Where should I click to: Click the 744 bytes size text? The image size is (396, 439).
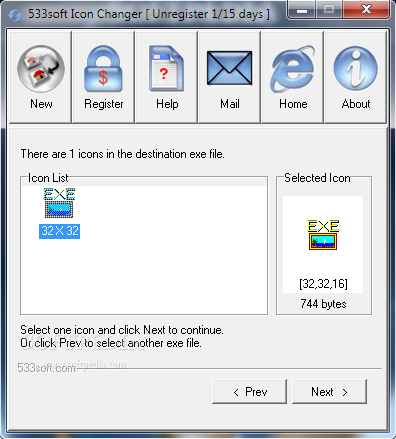point(323,304)
